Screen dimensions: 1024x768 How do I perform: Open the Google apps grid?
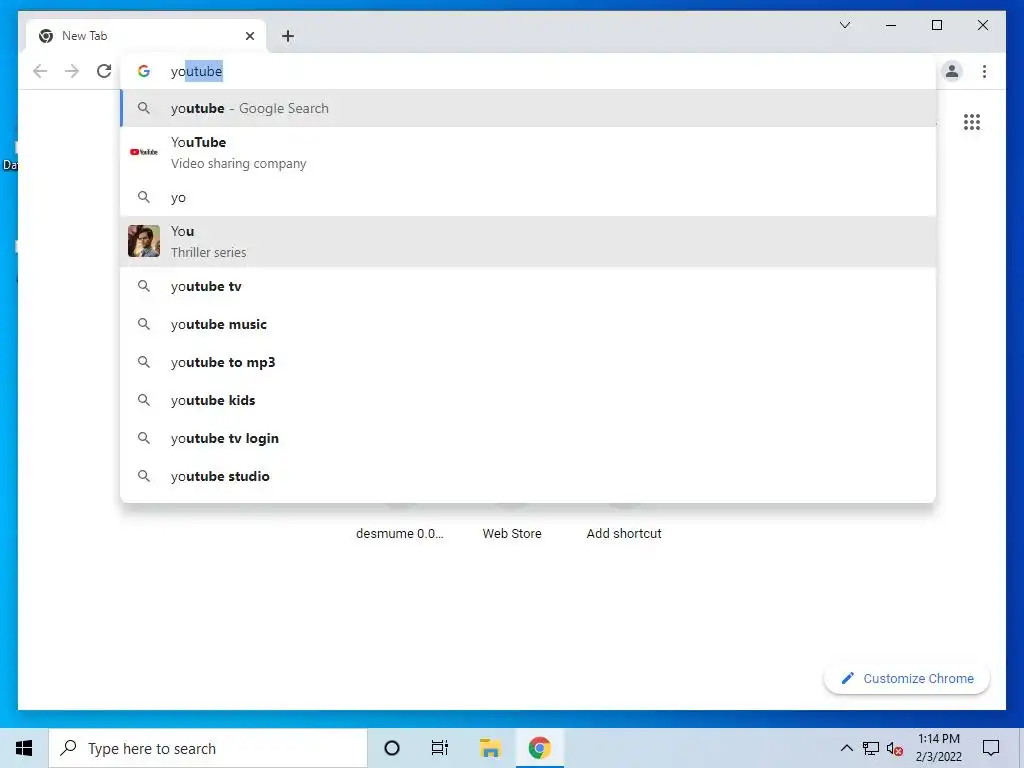click(x=972, y=122)
